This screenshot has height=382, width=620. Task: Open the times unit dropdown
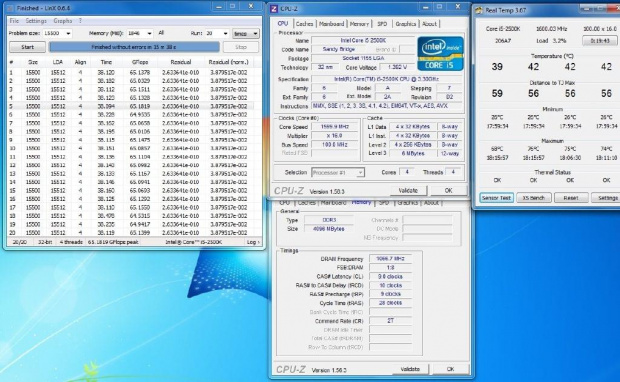[x=246, y=34]
